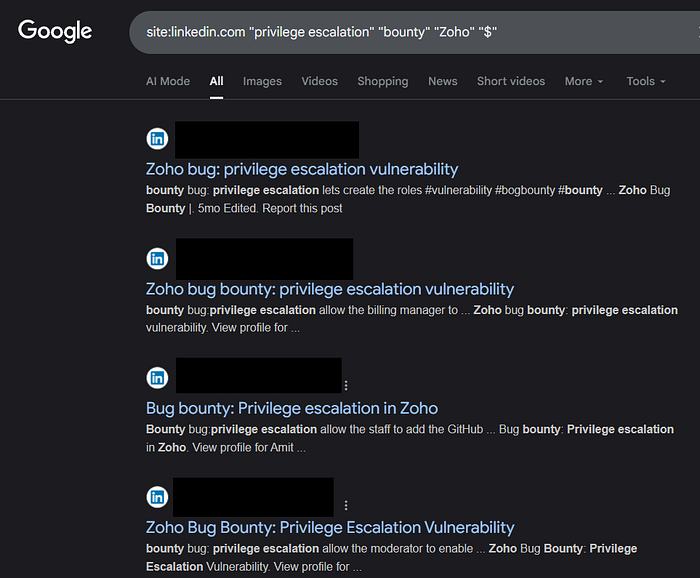700x578 pixels.
Task: Open the Shopping tab
Action: pos(382,81)
